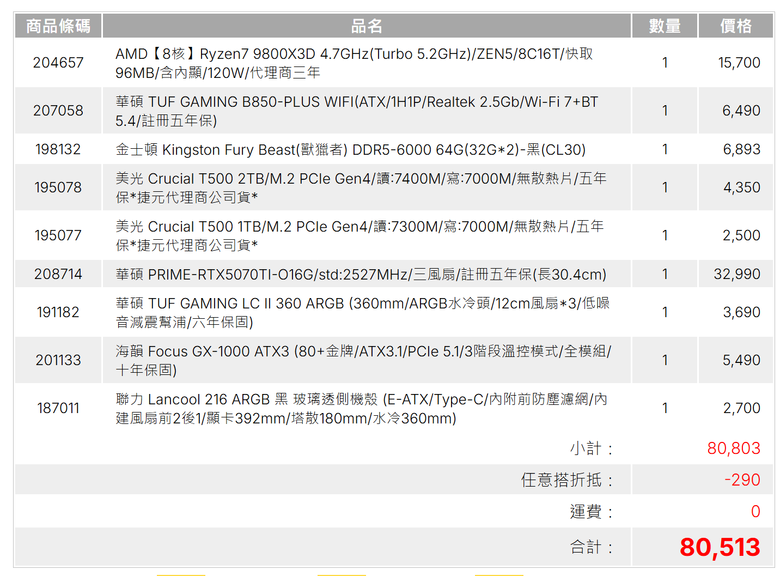Select barcode 195077

click(58, 235)
